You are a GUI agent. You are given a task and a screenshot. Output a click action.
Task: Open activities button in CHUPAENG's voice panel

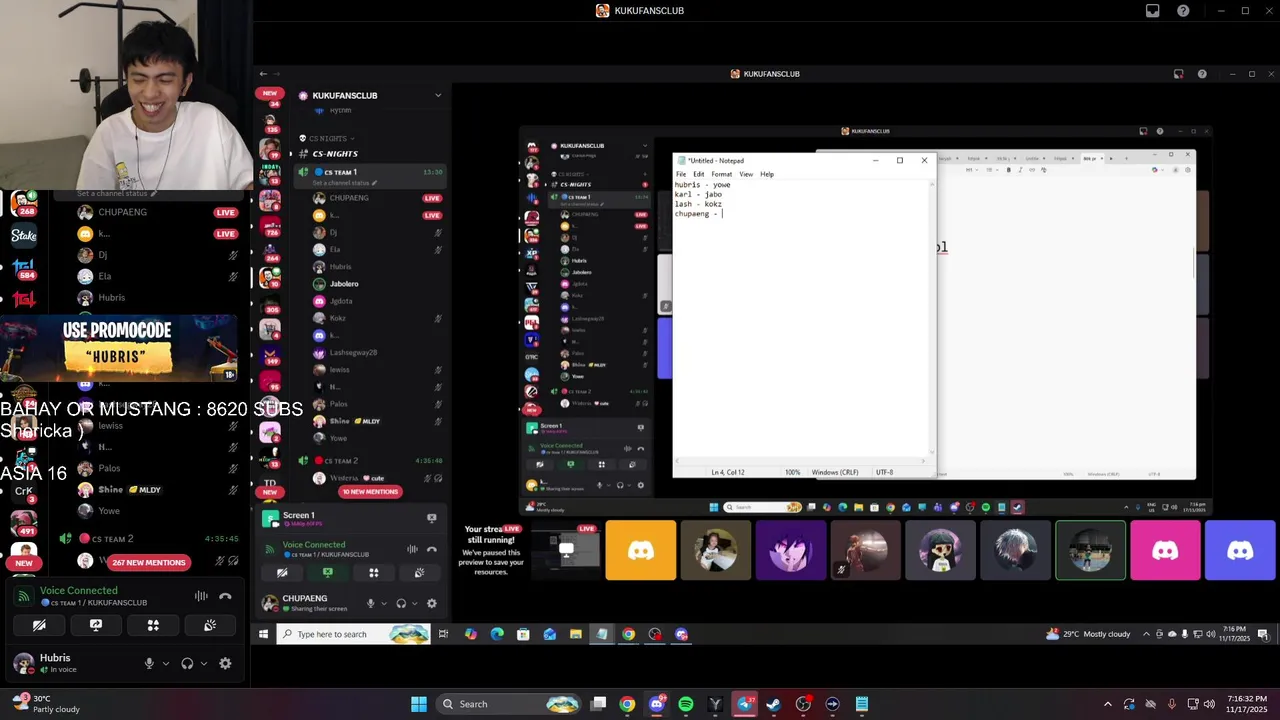pos(373,573)
